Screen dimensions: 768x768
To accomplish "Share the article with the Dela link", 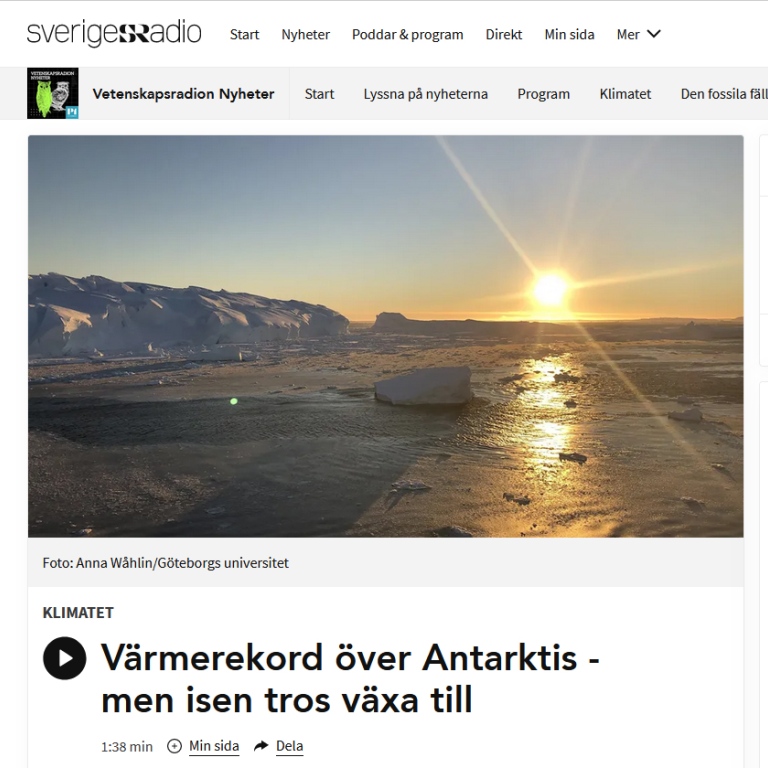I will coord(289,746).
